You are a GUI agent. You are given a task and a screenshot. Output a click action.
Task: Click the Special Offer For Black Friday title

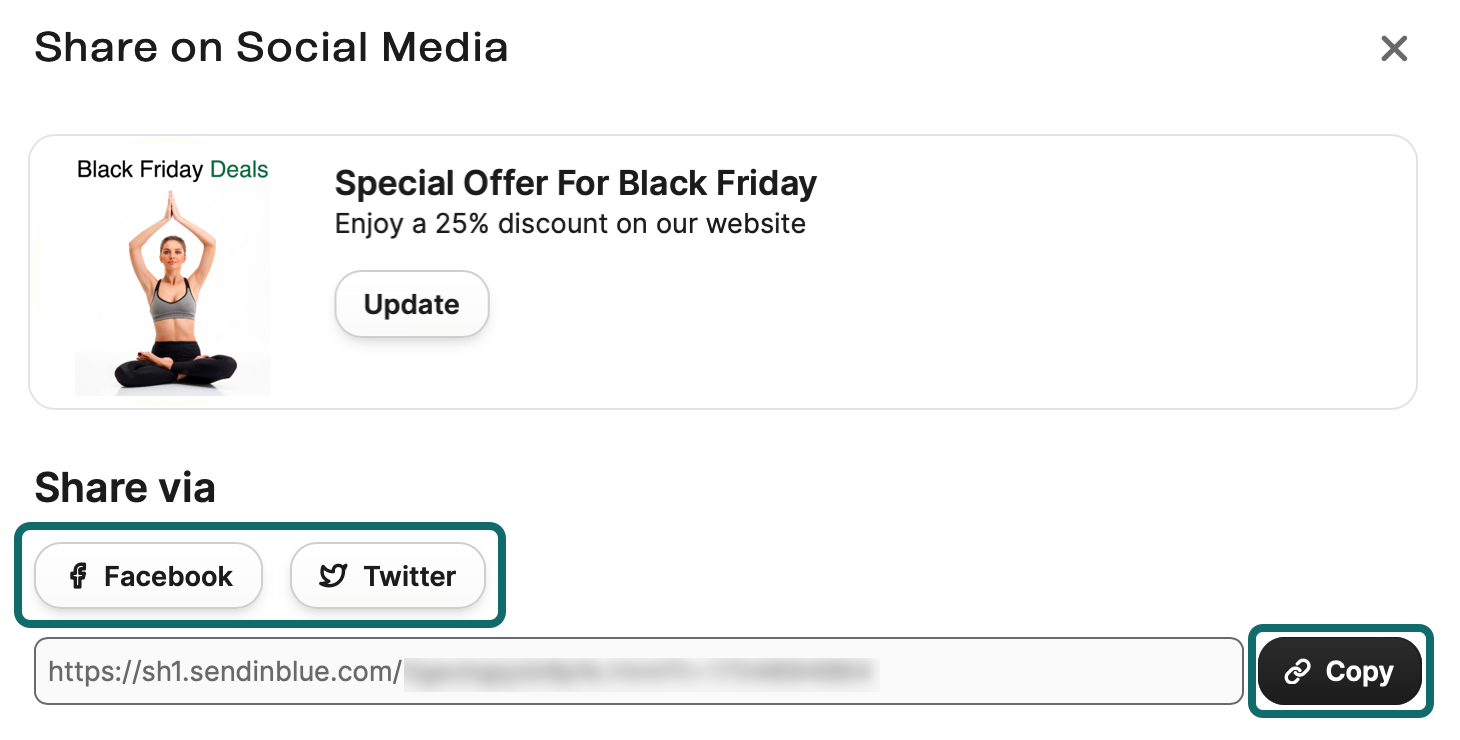tap(576, 183)
